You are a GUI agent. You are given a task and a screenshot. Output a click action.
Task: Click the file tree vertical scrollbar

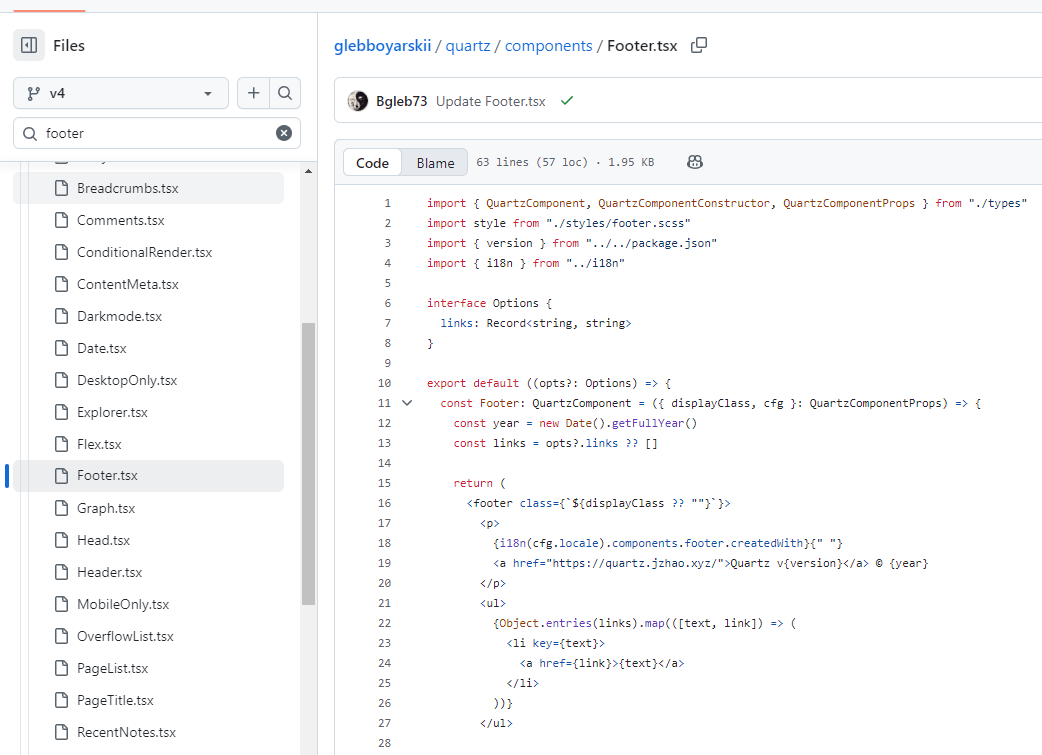click(308, 460)
